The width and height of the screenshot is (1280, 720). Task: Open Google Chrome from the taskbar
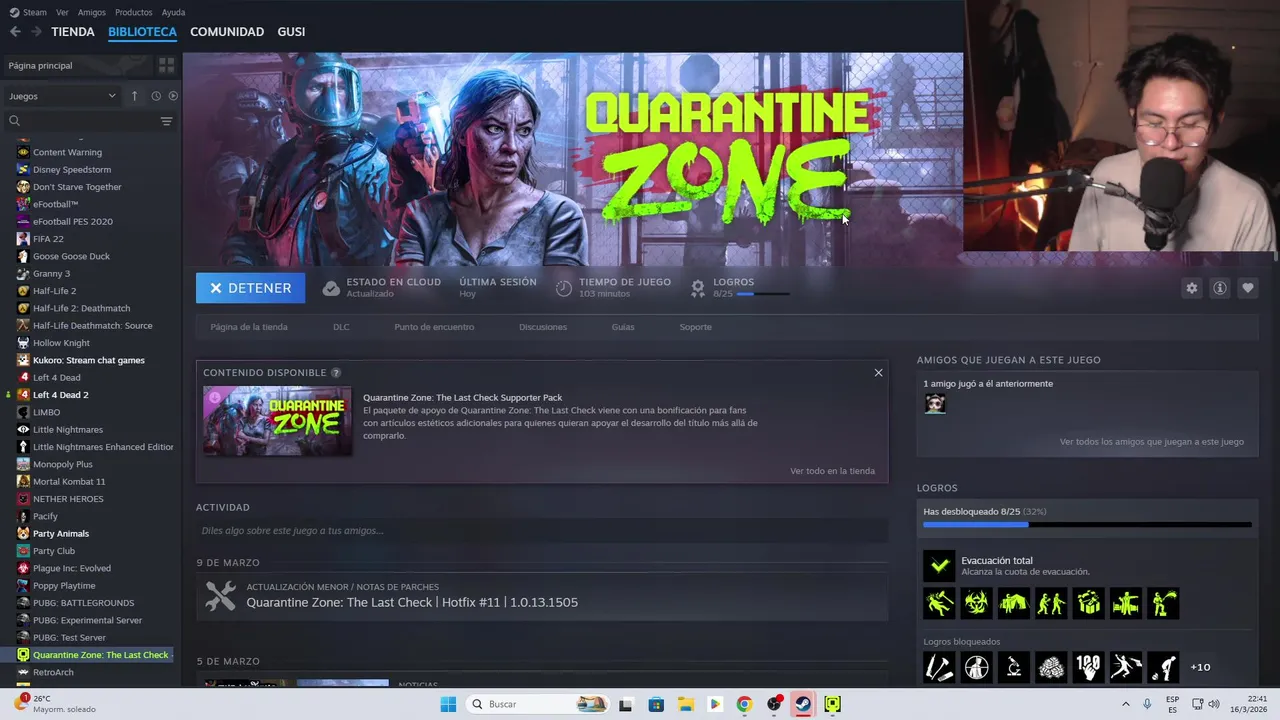744,704
